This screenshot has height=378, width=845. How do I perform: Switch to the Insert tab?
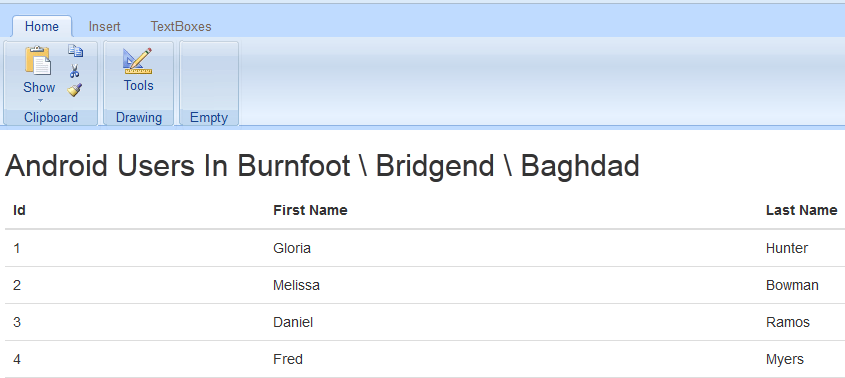[x=105, y=26]
